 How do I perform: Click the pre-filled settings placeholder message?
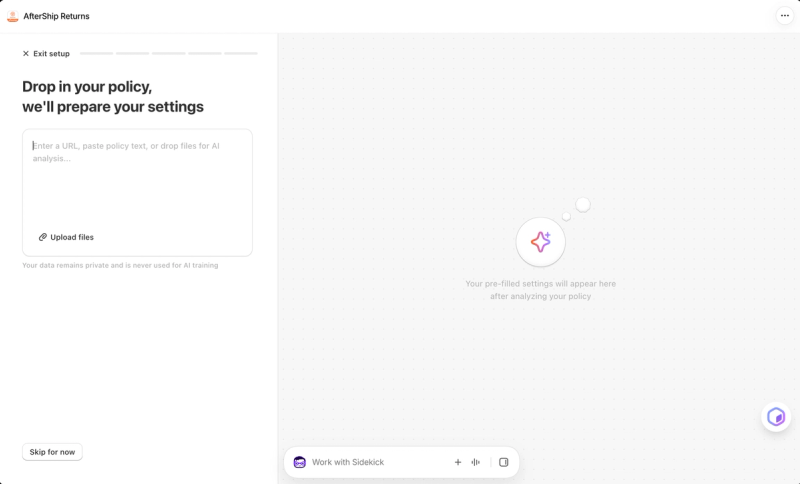(x=540, y=290)
